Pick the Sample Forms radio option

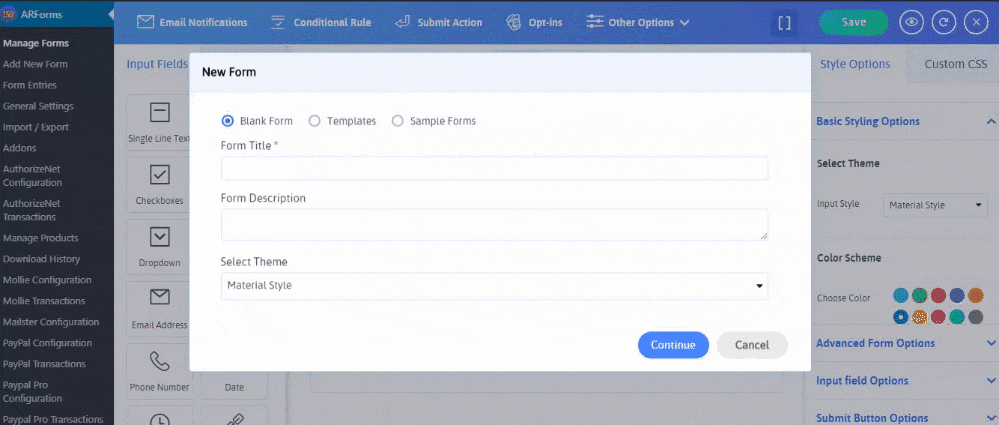pos(398,121)
